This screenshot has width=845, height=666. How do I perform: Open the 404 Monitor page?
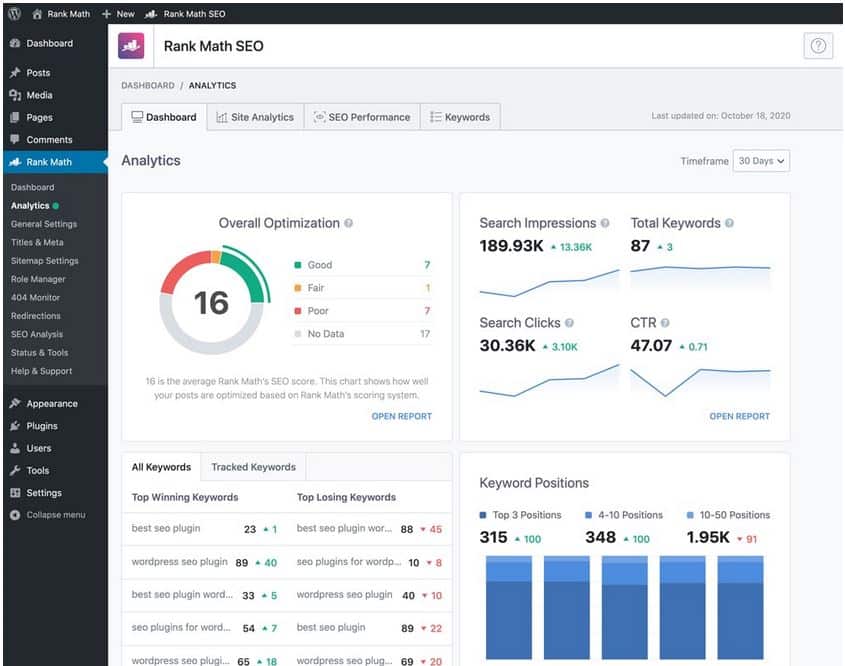coord(36,297)
